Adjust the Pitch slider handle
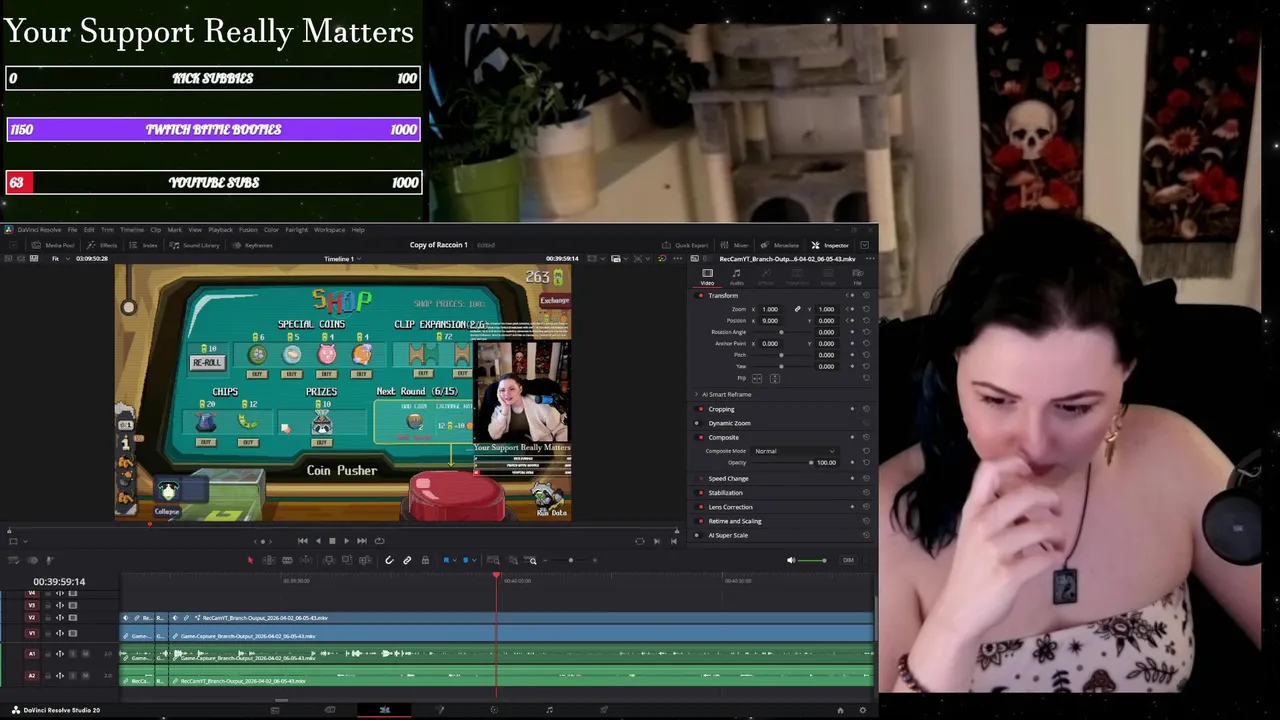Screen dimensions: 1280x720 [x=781, y=355]
